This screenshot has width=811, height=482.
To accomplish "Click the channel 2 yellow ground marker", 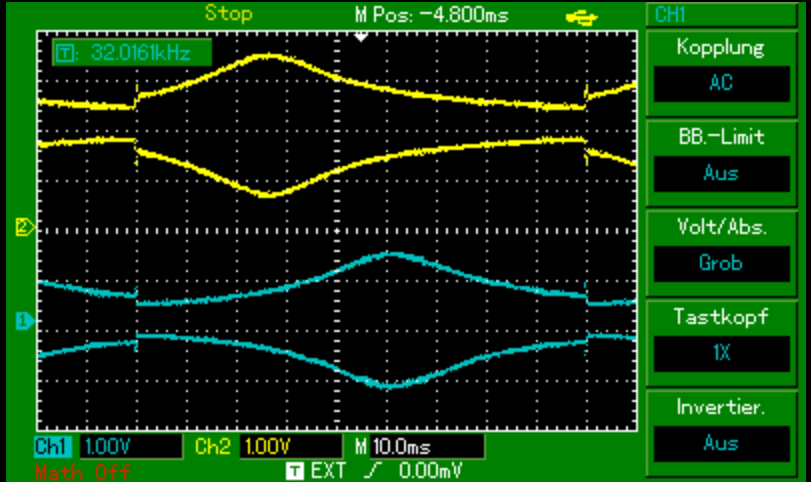I will click(x=24, y=228).
